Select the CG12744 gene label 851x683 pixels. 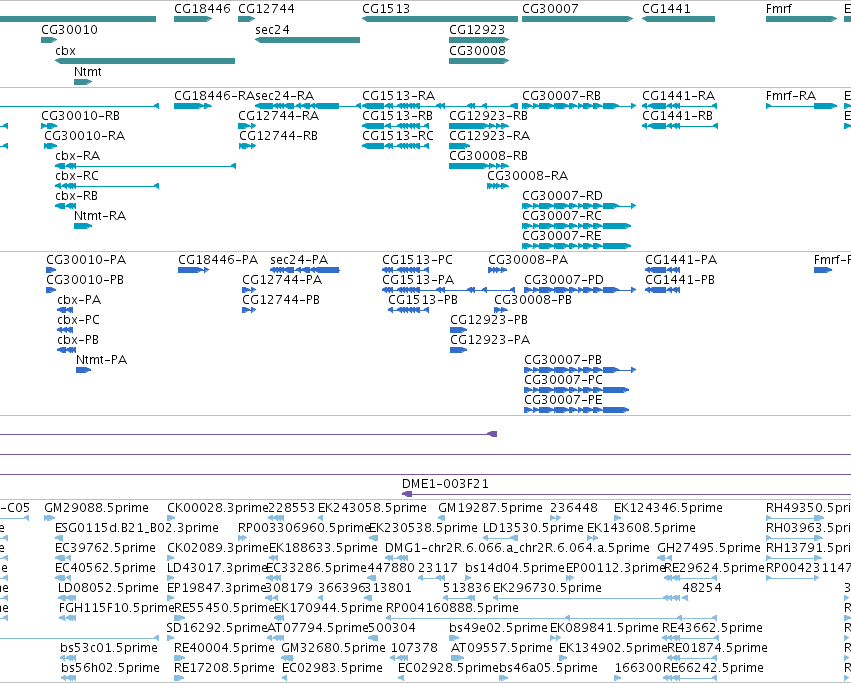click(266, 9)
